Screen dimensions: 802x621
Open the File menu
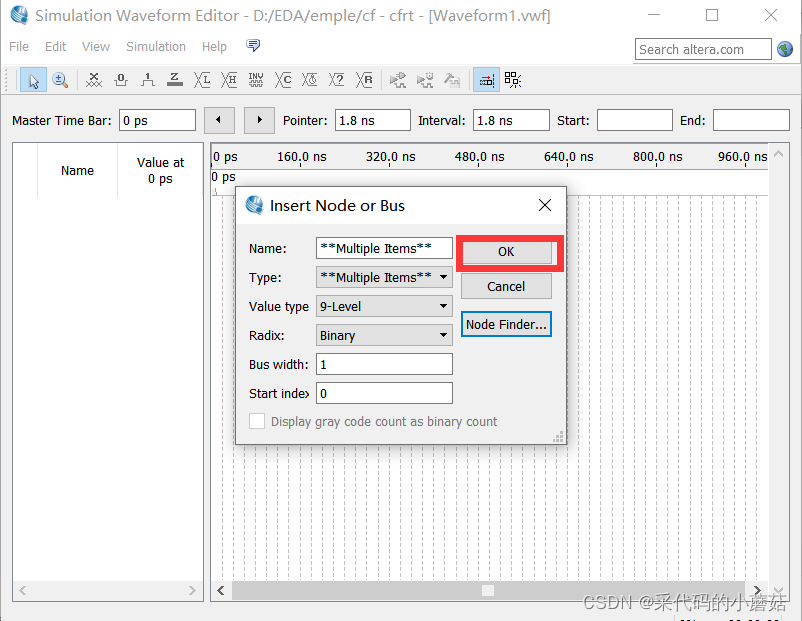[19, 47]
